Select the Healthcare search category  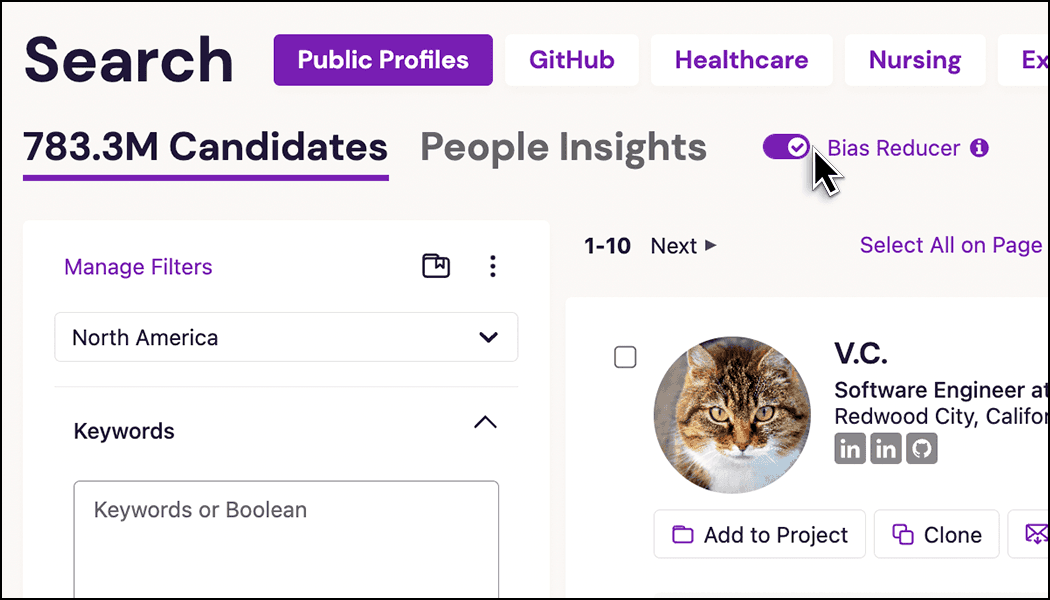tap(741, 60)
